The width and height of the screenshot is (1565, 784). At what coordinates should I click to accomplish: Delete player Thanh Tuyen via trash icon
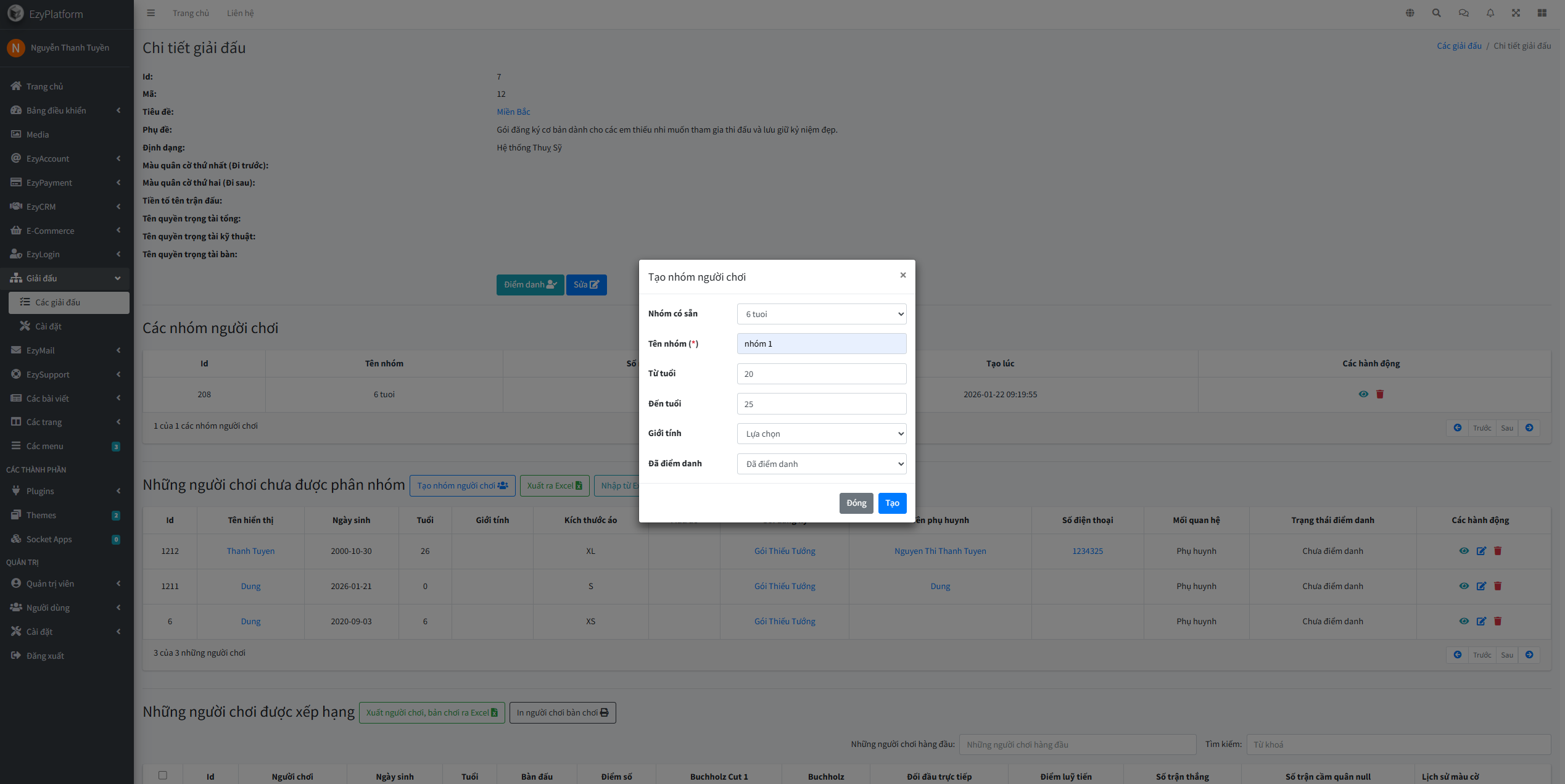tap(1498, 551)
